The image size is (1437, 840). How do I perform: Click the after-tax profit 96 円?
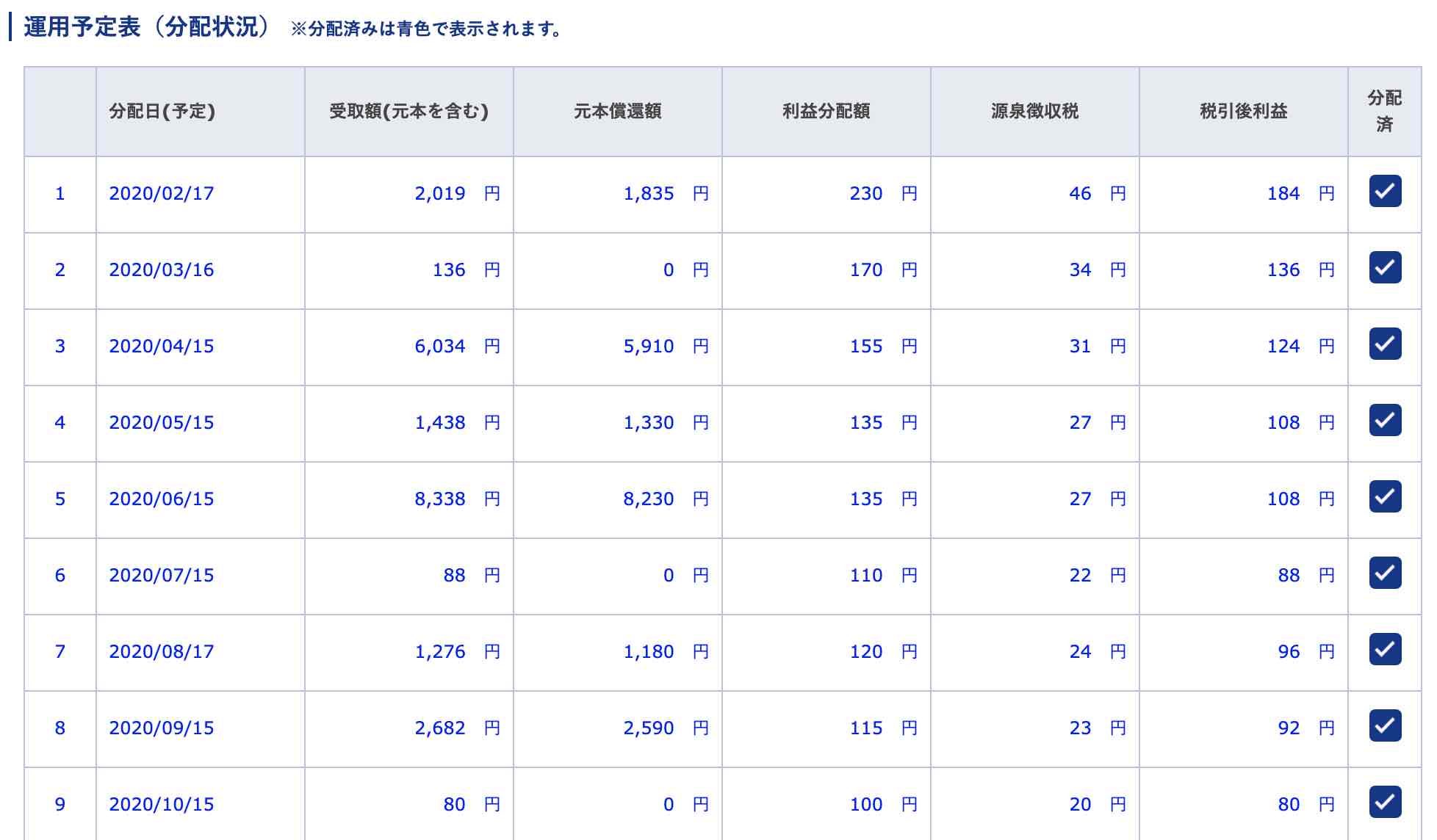(1306, 651)
